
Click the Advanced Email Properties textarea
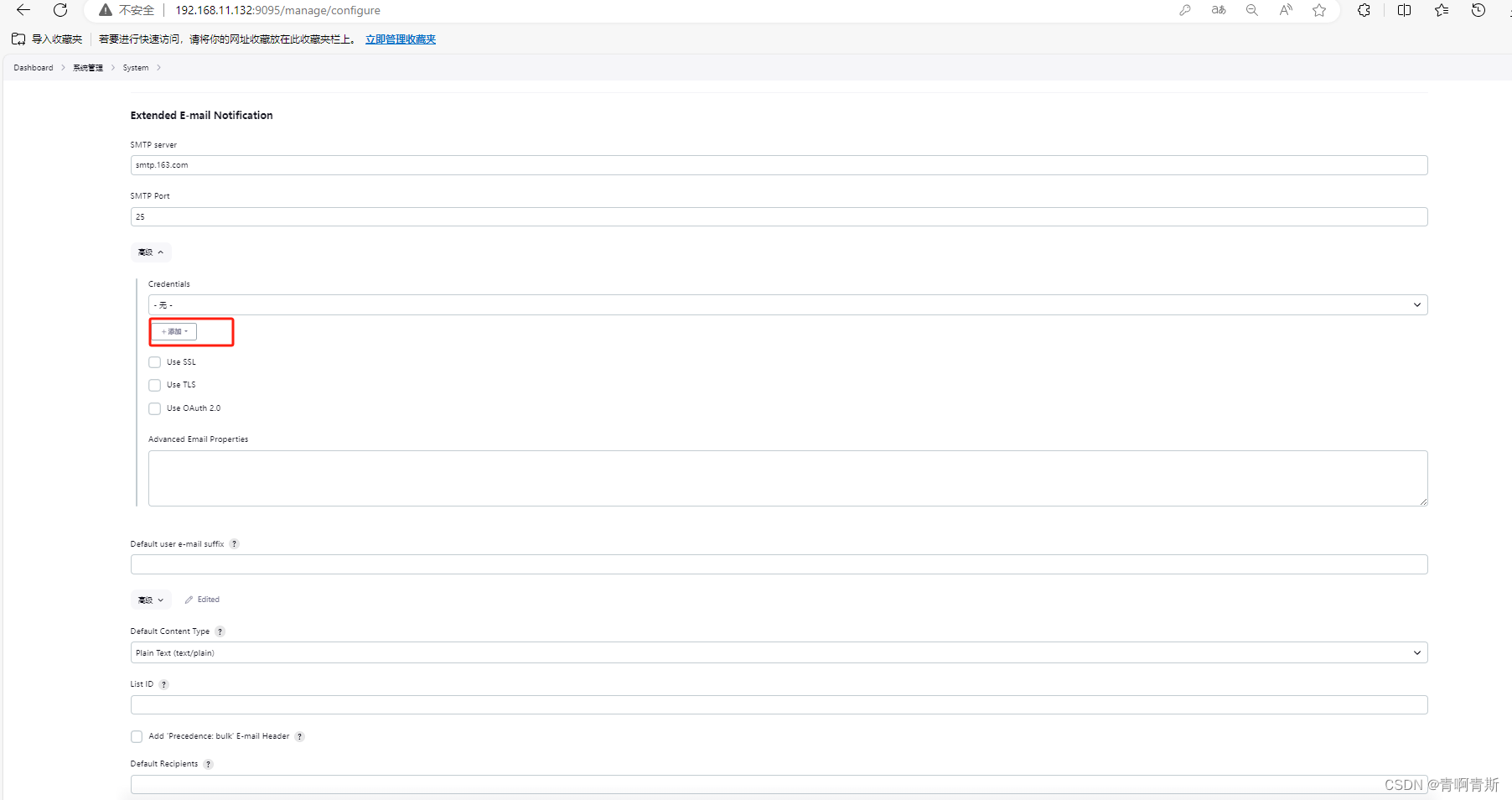[x=788, y=478]
